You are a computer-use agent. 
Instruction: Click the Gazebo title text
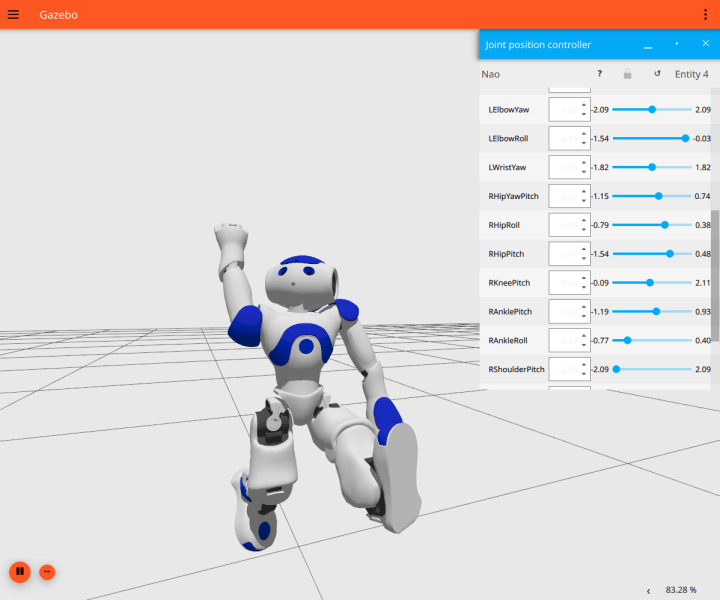click(x=58, y=15)
